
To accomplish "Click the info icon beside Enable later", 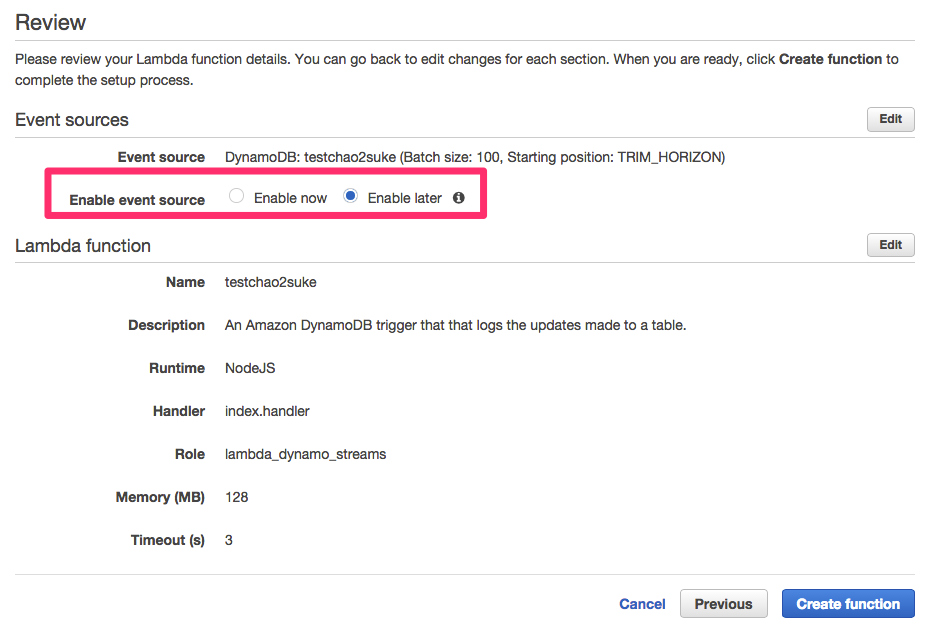I will click(x=458, y=198).
